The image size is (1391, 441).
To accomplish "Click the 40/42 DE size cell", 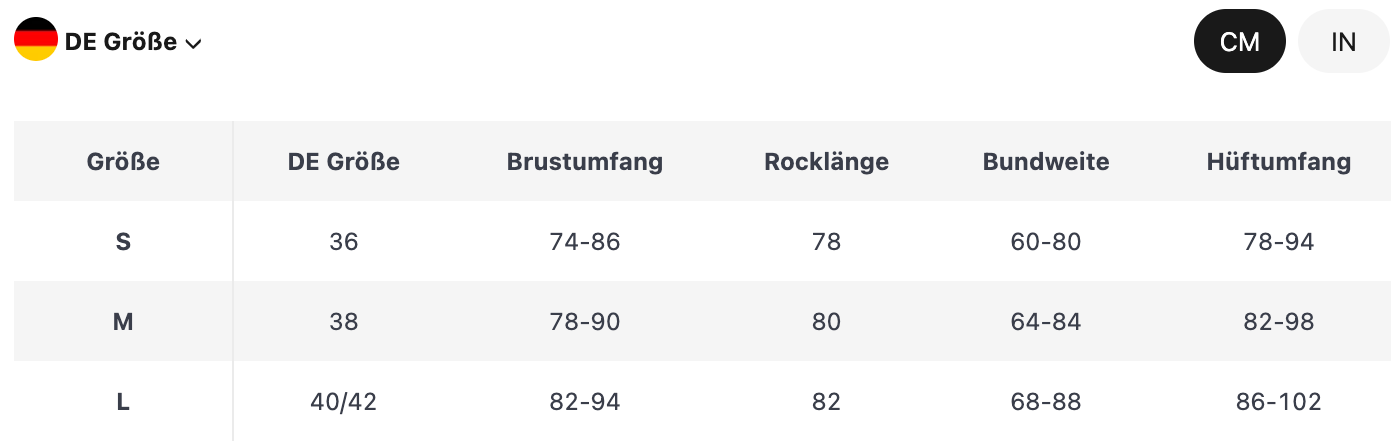I will (x=344, y=401).
